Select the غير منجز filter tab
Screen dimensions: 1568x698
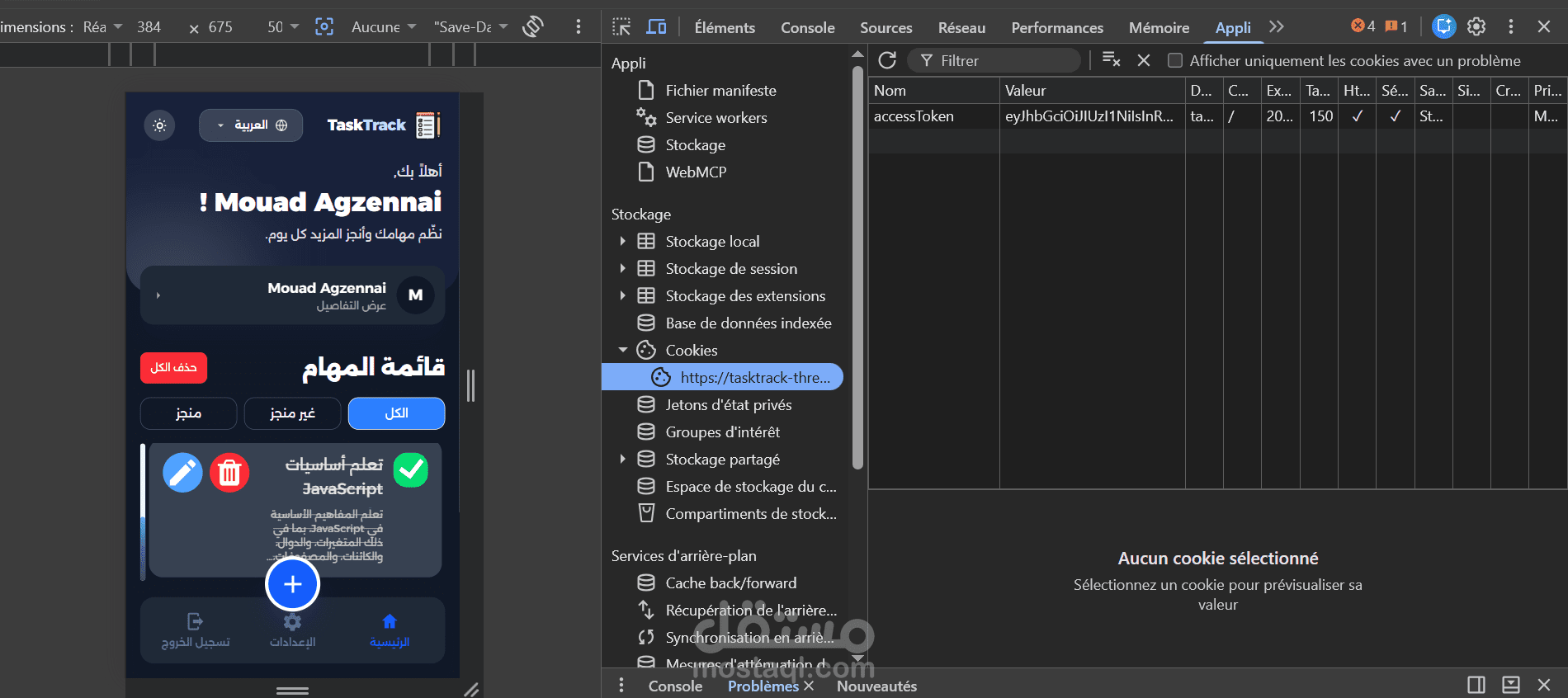293,413
